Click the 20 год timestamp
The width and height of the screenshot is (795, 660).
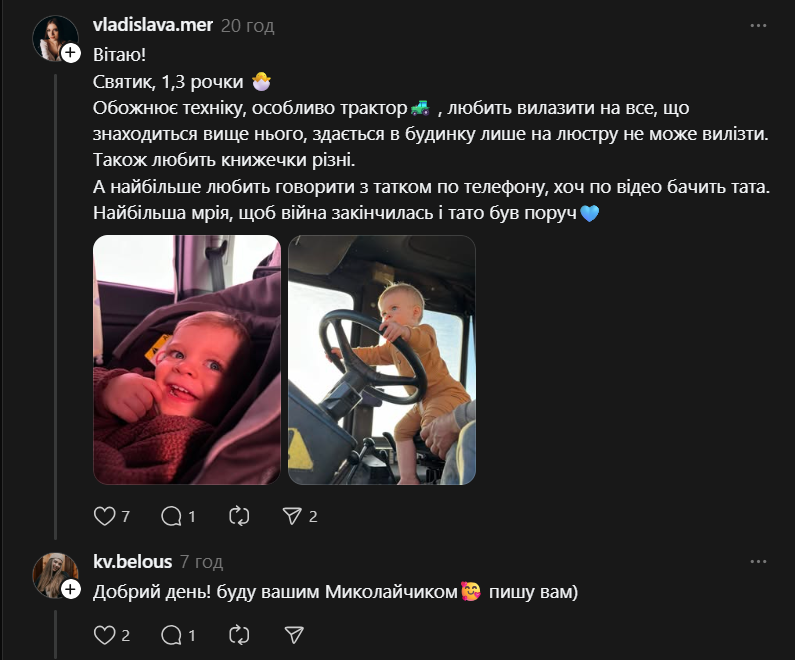coord(247,25)
